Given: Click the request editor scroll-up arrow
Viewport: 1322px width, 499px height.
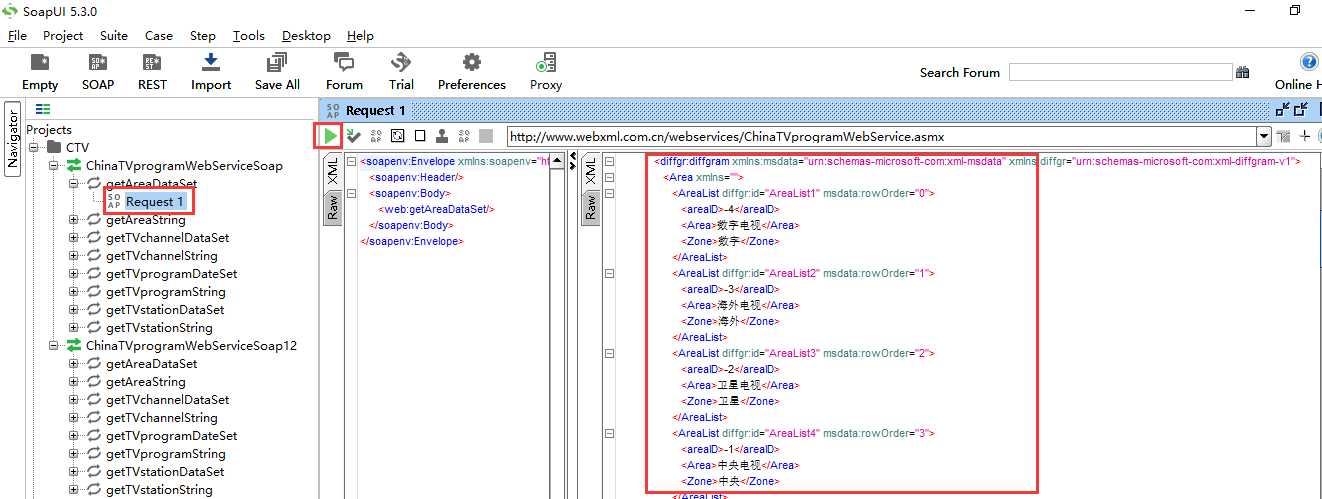Looking at the screenshot, I should click(x=556, y=159).
